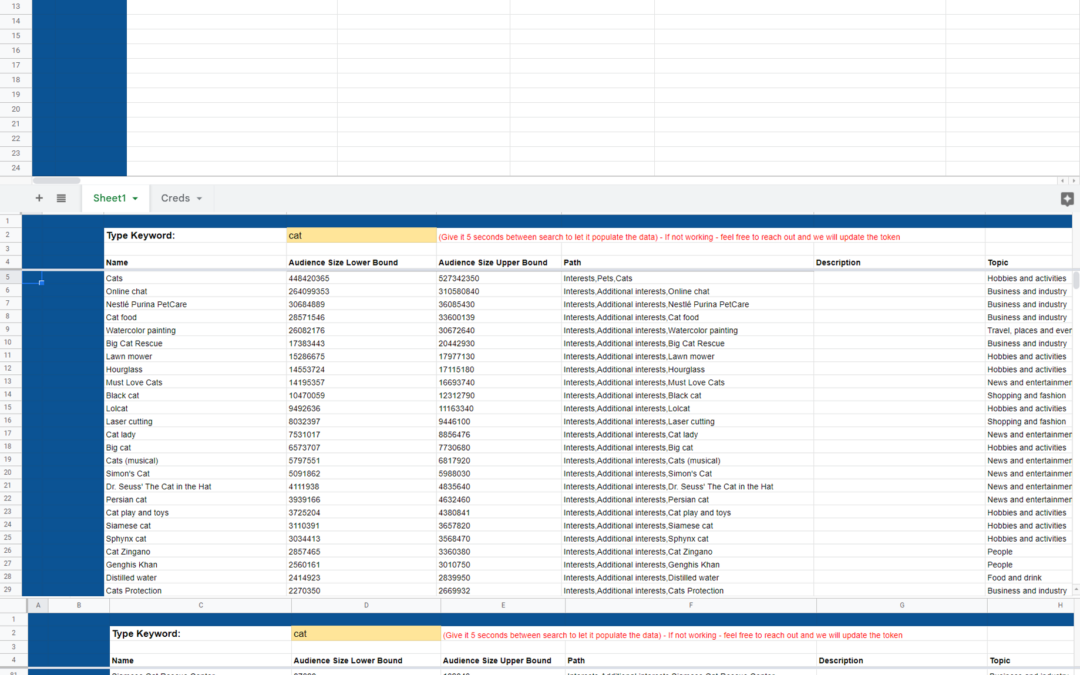Open the Sheet1 tab dropdown arrow

[135, 199]
